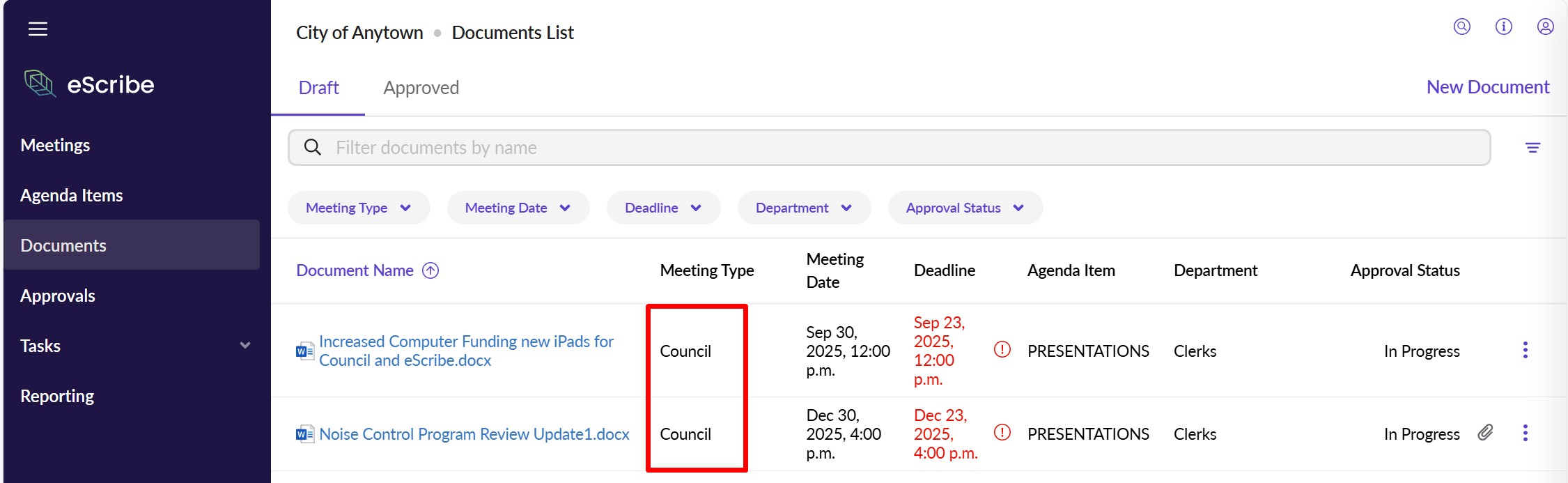Click the filter lines icon beside search

(x=1532, y=148)
